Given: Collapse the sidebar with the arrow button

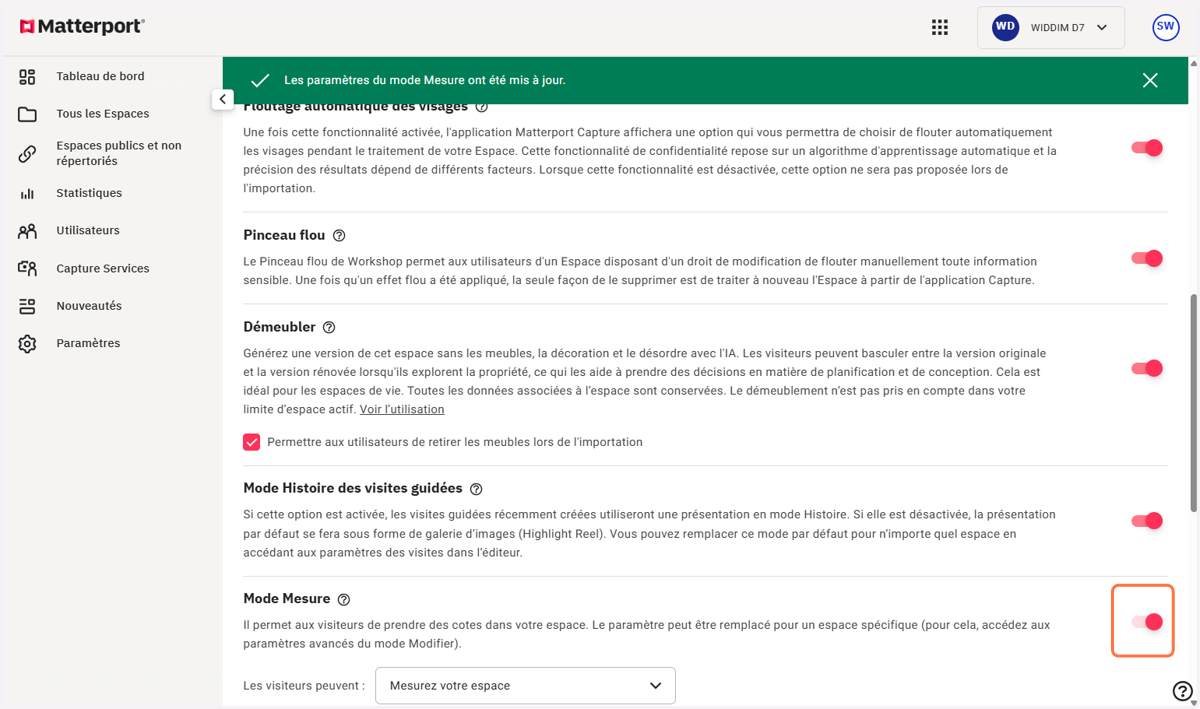Looking at the screenshot, I should (x=222, y=100).
